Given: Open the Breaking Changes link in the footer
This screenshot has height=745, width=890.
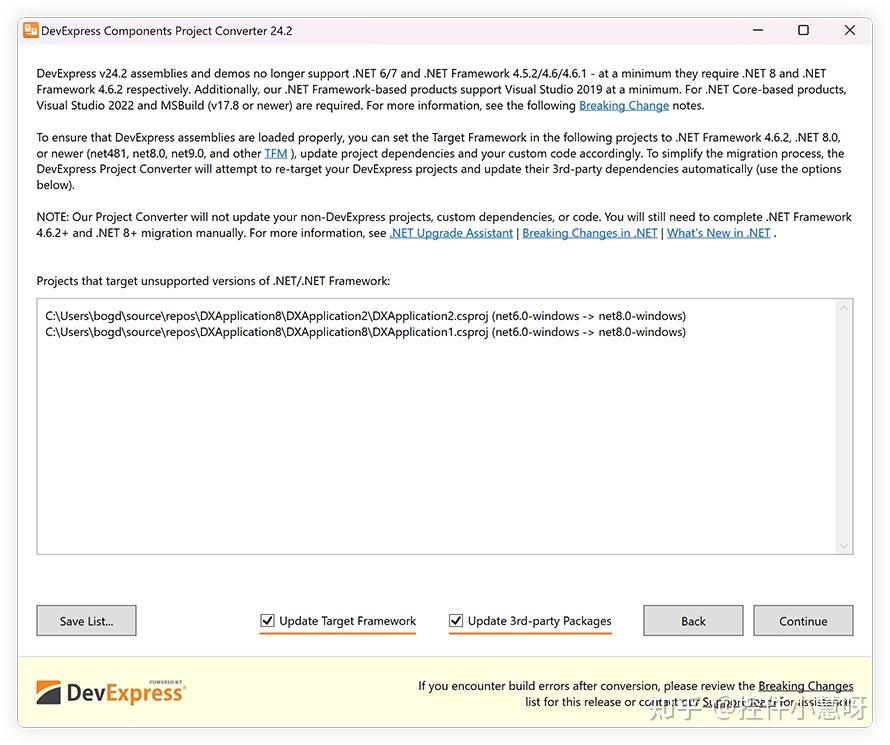Looking at the screenshot, I should [806, 685].
